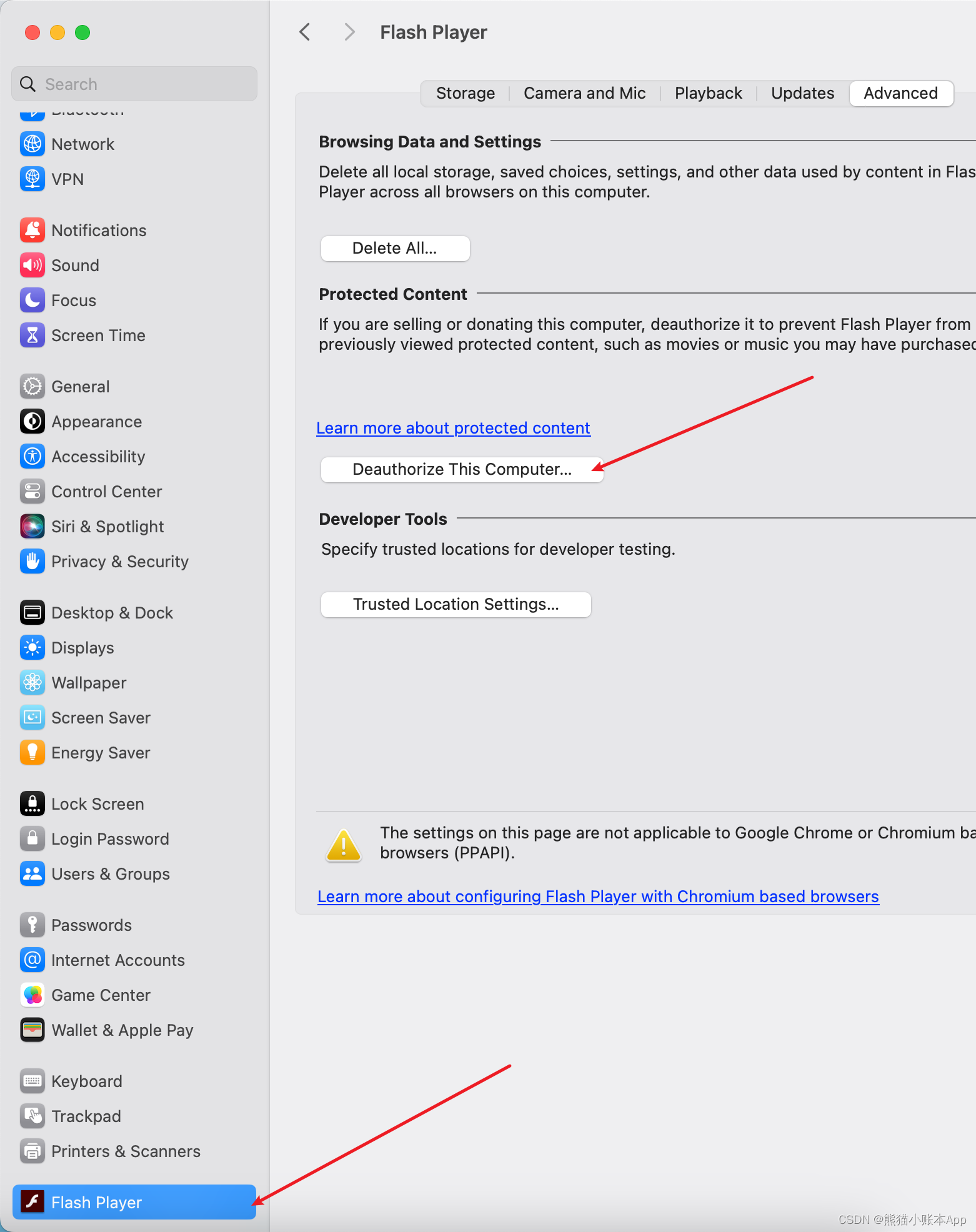Open the VPN globe icon
The height and width of the screenshot is (1232, 976).
pos(32,179)
